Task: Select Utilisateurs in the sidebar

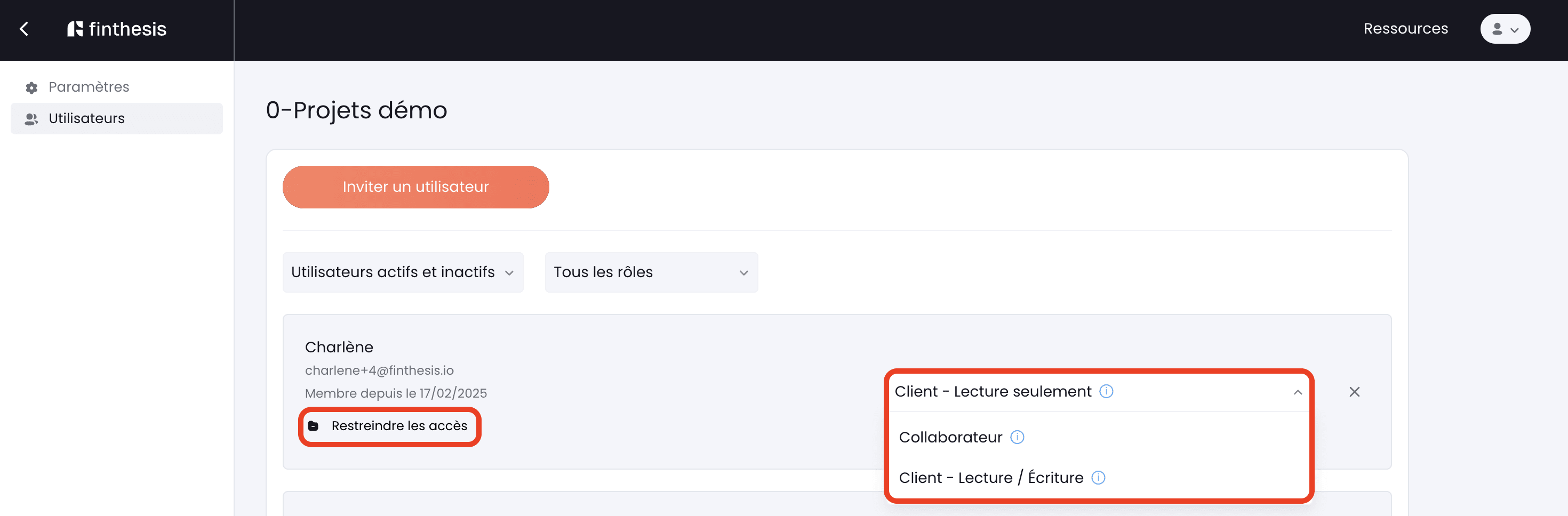Action: (x=86, y=119)
